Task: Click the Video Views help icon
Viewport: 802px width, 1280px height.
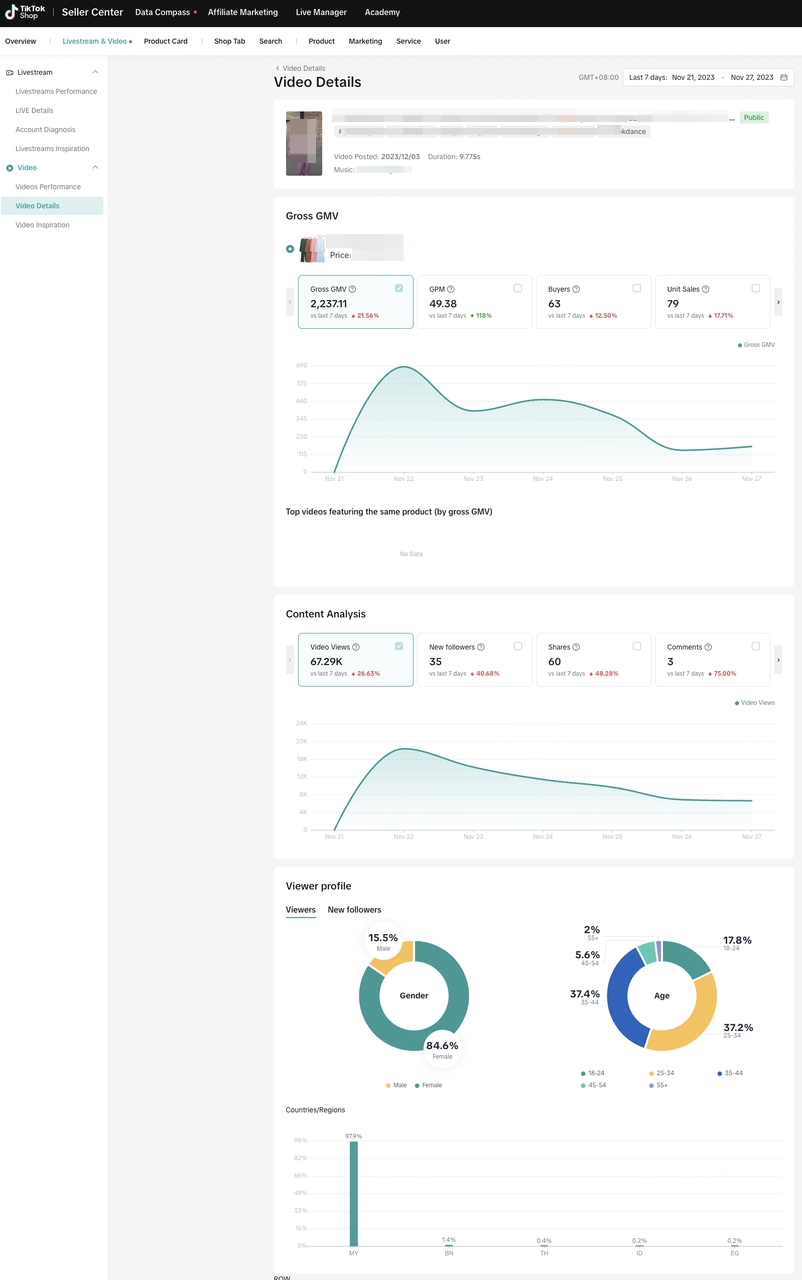Action: coord(356,647)
